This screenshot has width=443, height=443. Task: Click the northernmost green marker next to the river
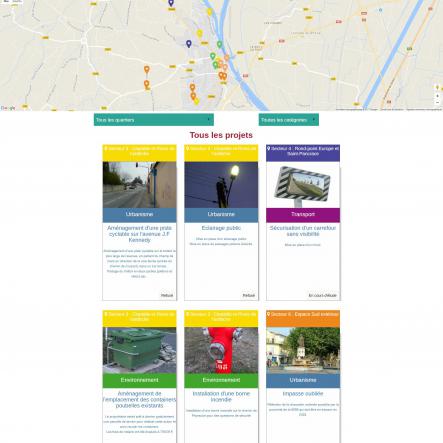point(220,44)
